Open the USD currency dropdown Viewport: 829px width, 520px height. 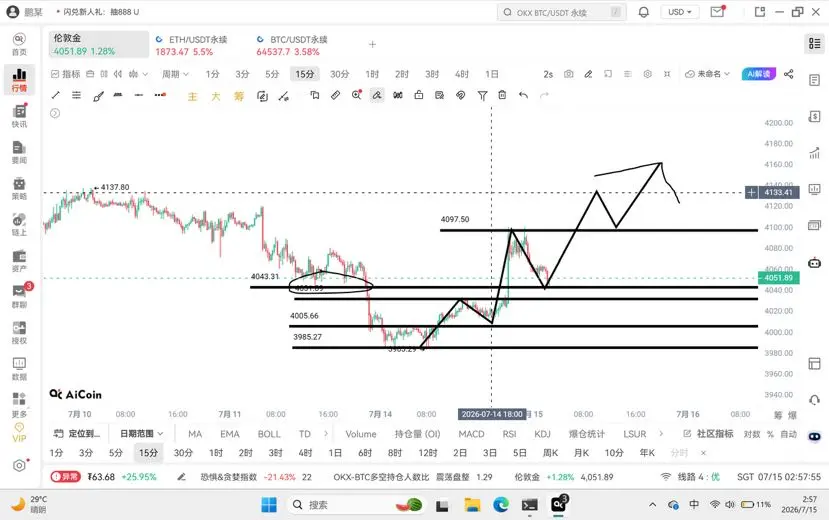(x=680, y=12)
